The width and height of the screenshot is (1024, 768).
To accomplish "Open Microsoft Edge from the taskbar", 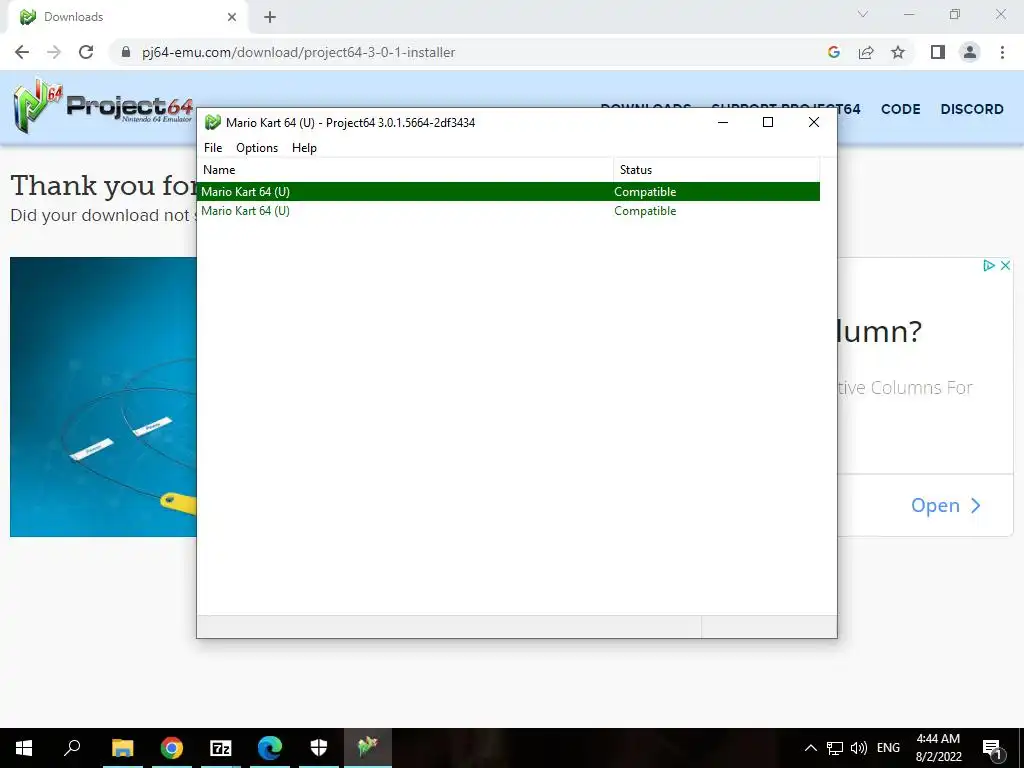I will click(x=270, y=748).
